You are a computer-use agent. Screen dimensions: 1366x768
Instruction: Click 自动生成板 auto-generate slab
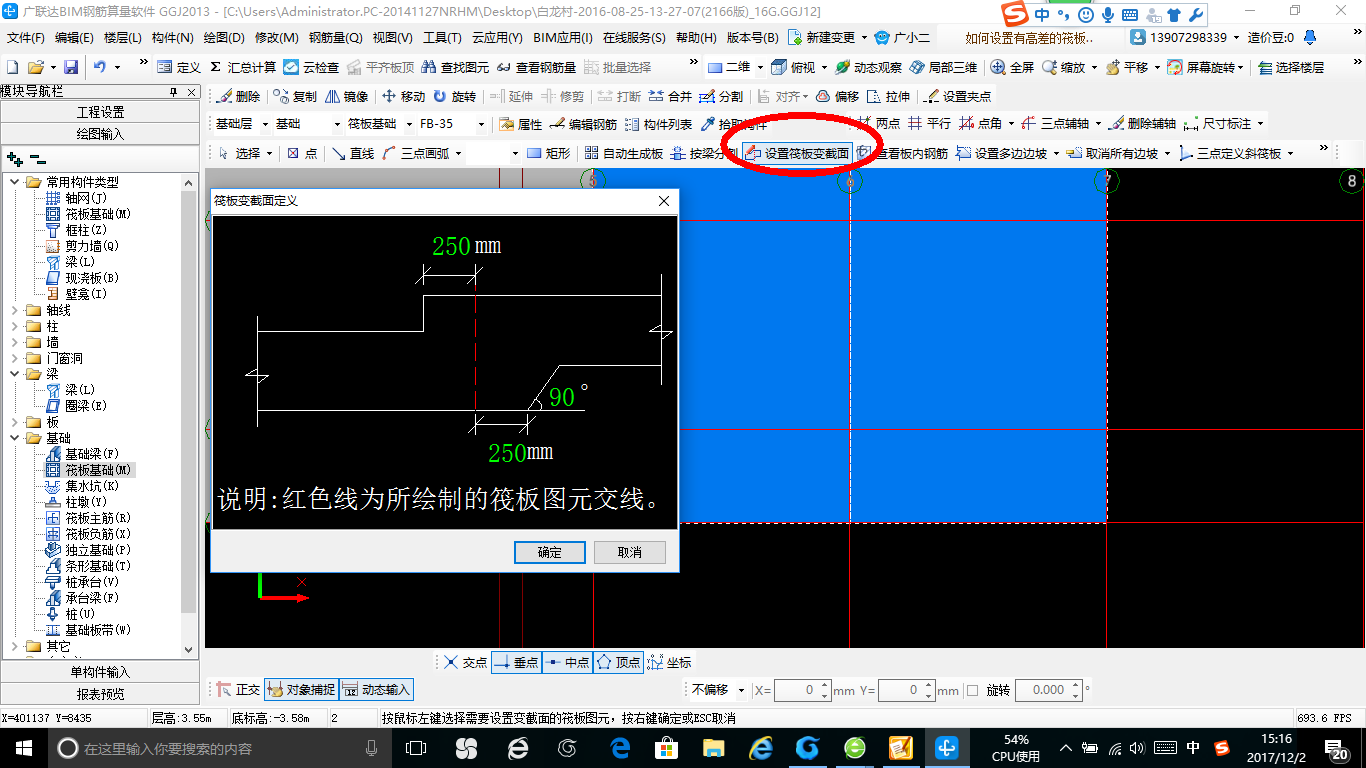pyautogui.click(x=624, y=153)
